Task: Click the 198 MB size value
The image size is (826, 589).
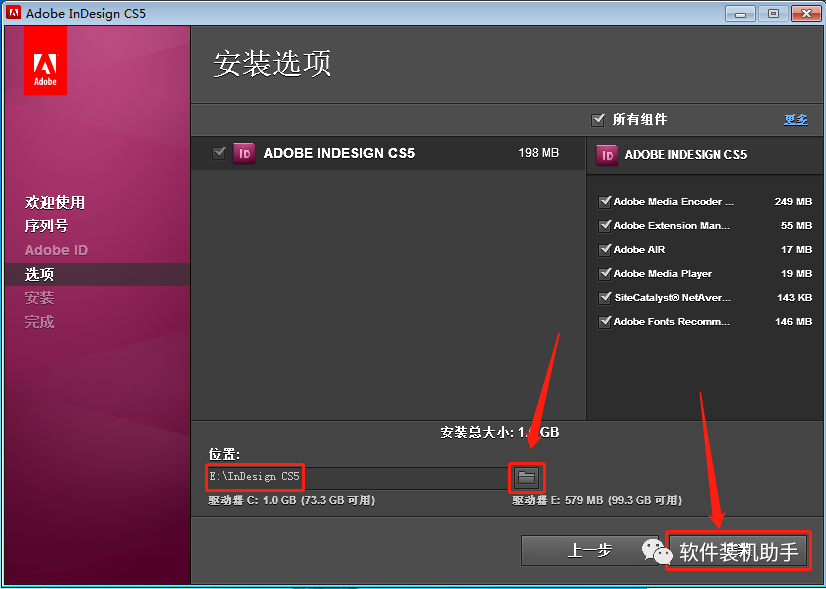Action: pos(538,153)
